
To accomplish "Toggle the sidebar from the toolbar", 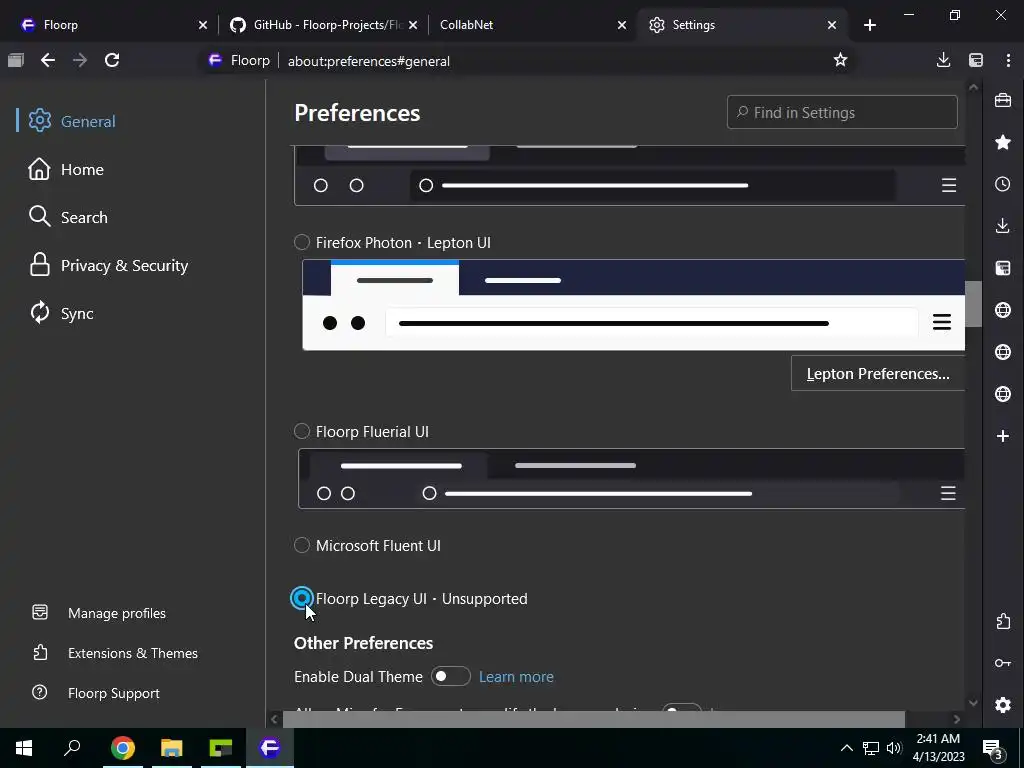I will coord(976,60).
